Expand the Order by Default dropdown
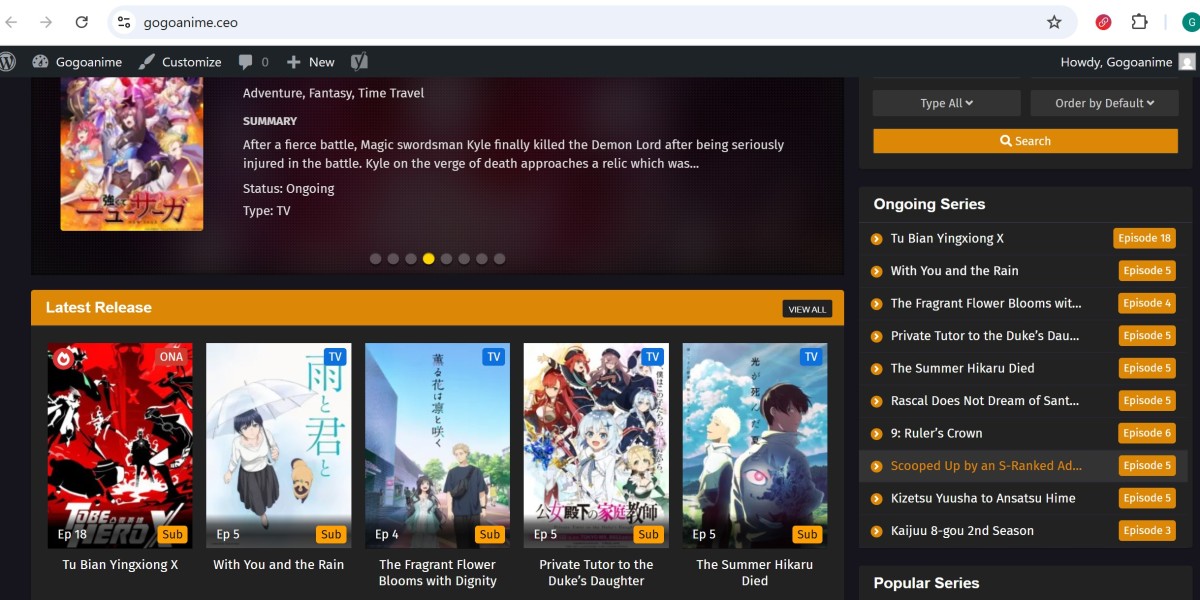 pyautogui.click(x=1104, y=103)
